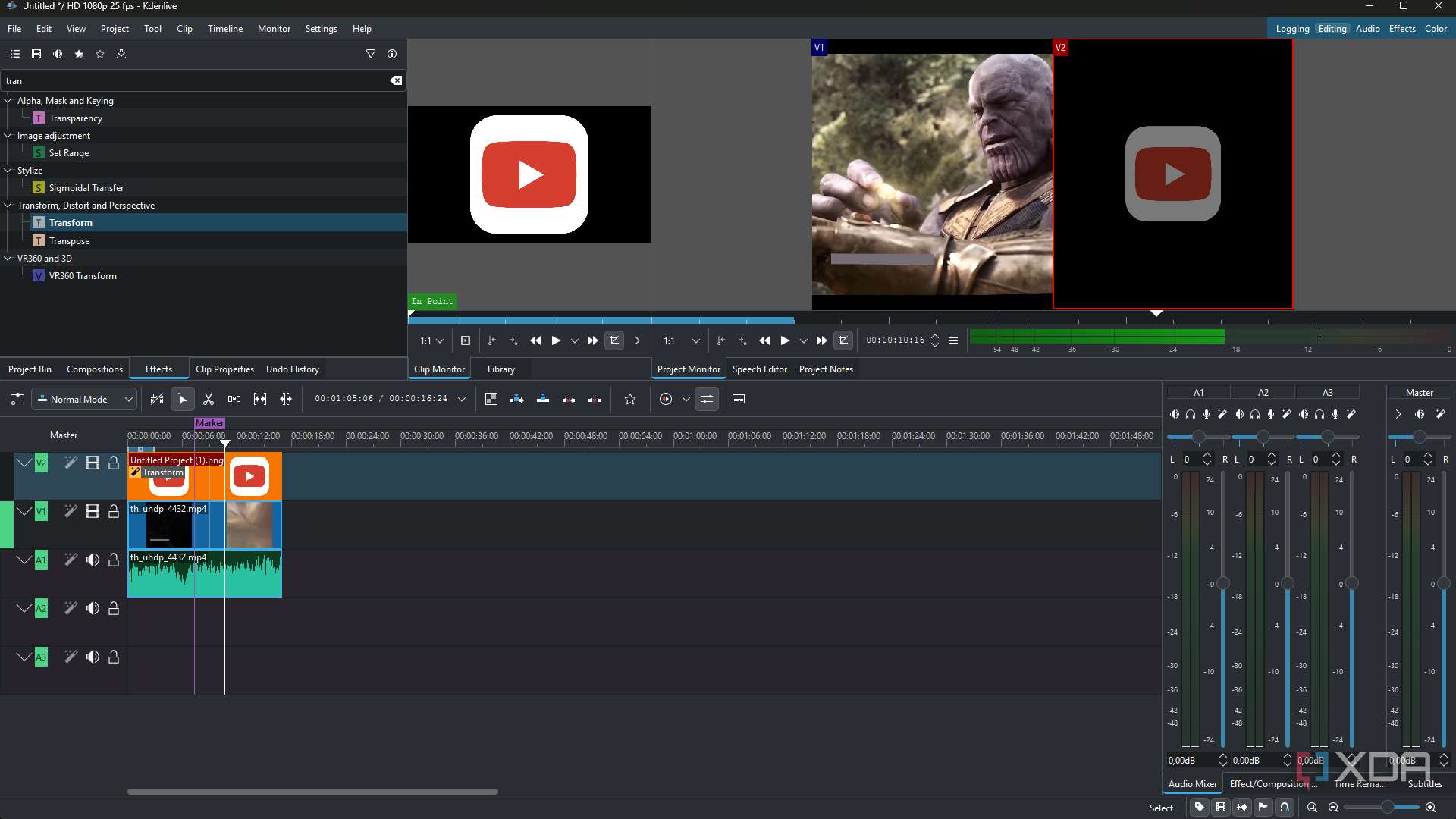Open the subtitle tool icon
1456x819 pixels.
[739, 400]
